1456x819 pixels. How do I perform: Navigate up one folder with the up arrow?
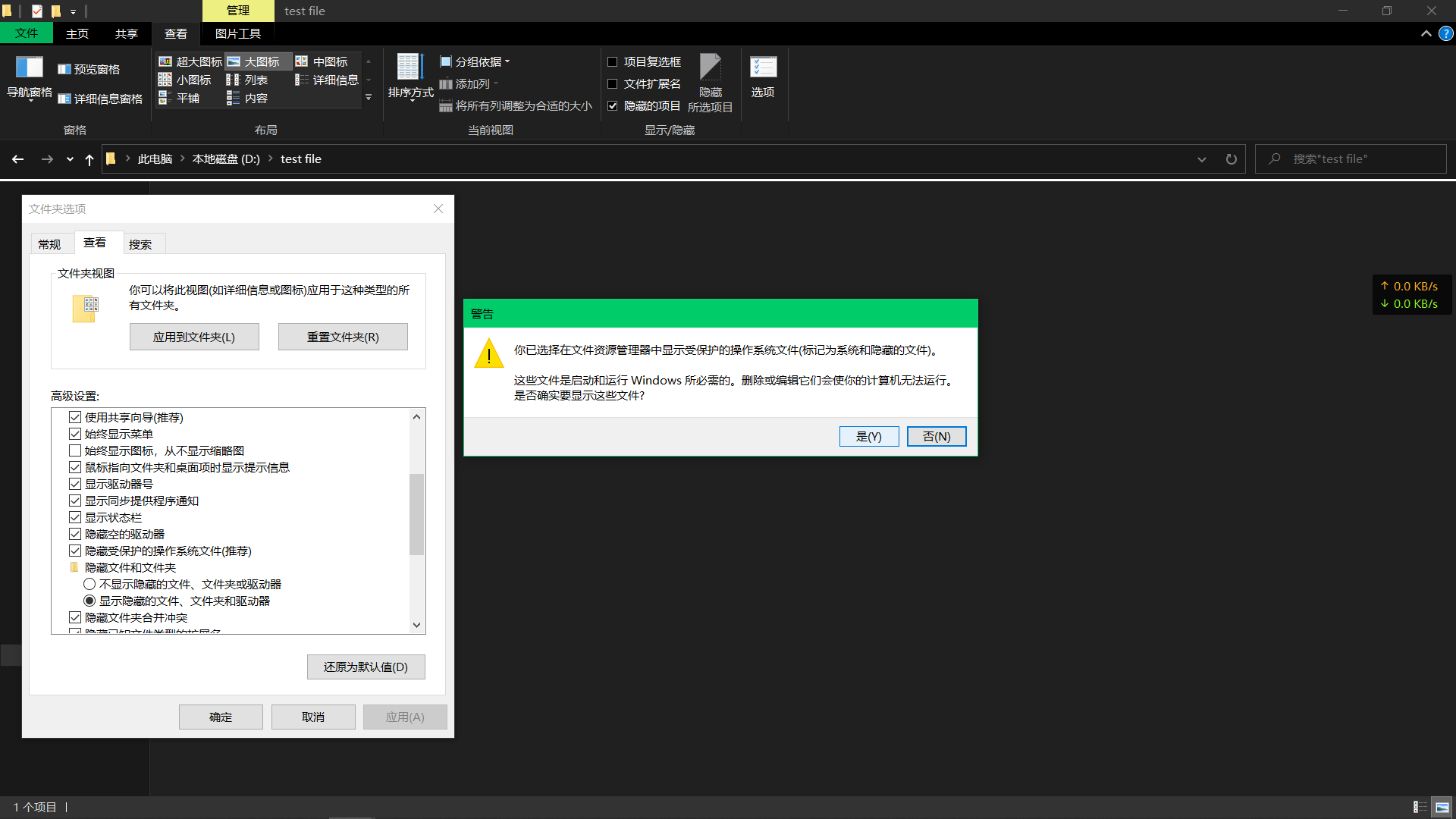[x=89, y=159]
